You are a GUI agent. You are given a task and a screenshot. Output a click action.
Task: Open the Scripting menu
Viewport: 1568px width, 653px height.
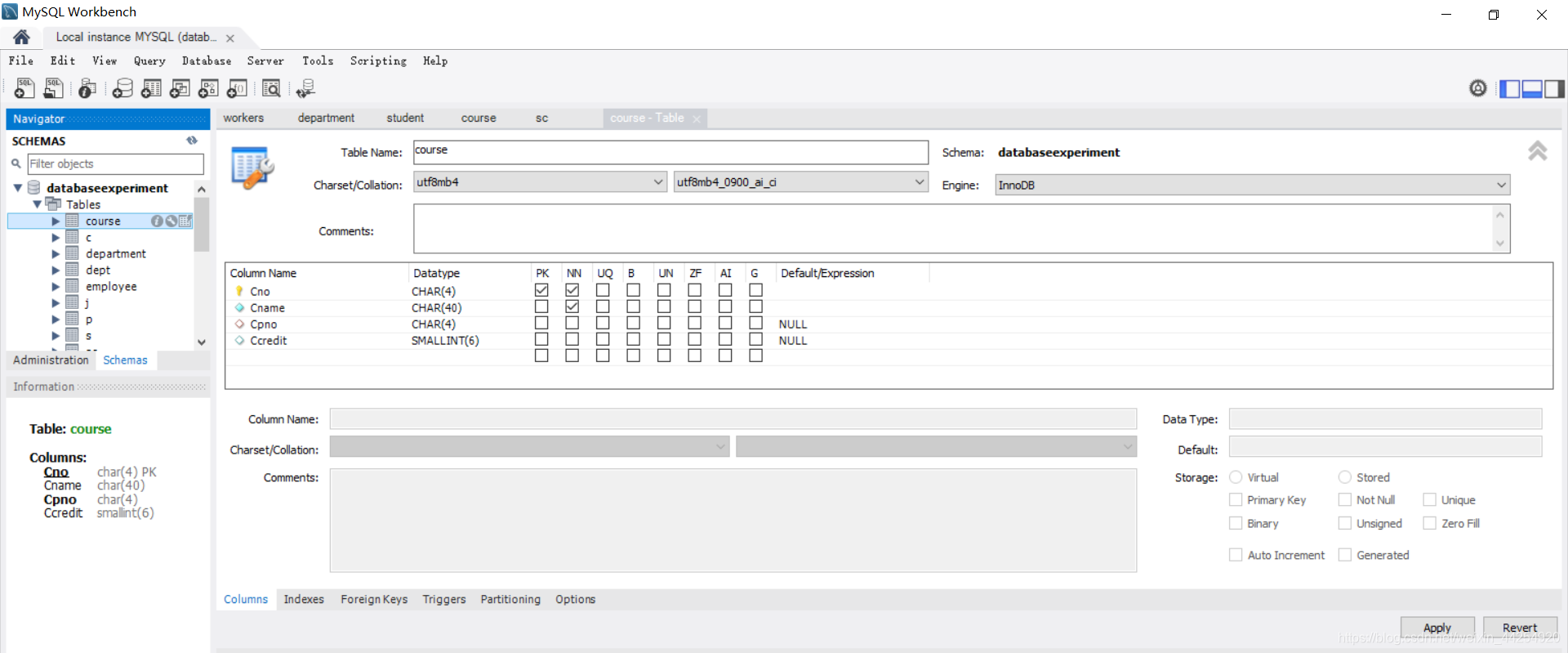pos(378,60)
